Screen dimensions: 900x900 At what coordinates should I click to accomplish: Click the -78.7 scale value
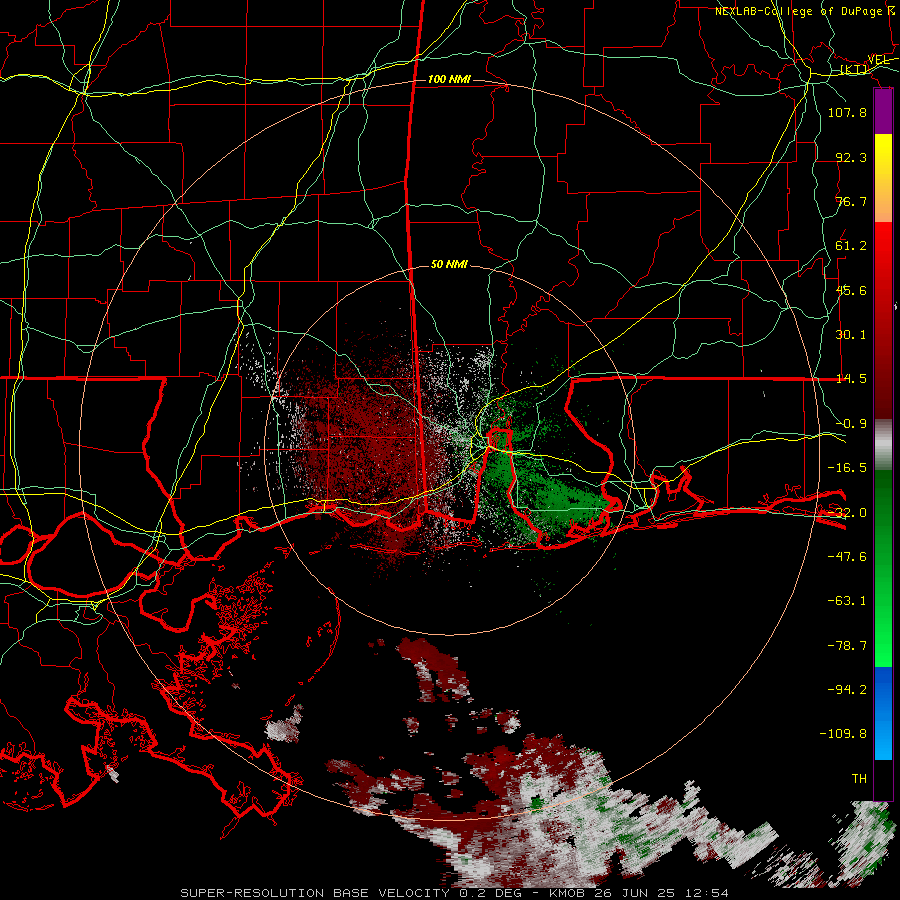[847, 646]
